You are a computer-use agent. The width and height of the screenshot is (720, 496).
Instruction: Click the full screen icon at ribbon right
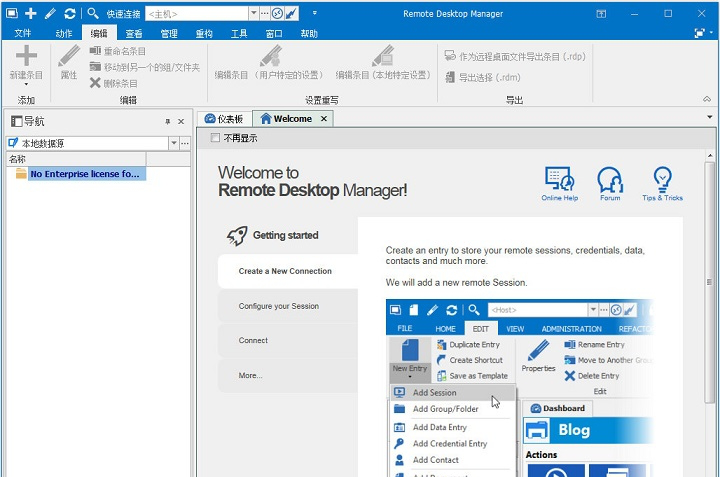699,33
